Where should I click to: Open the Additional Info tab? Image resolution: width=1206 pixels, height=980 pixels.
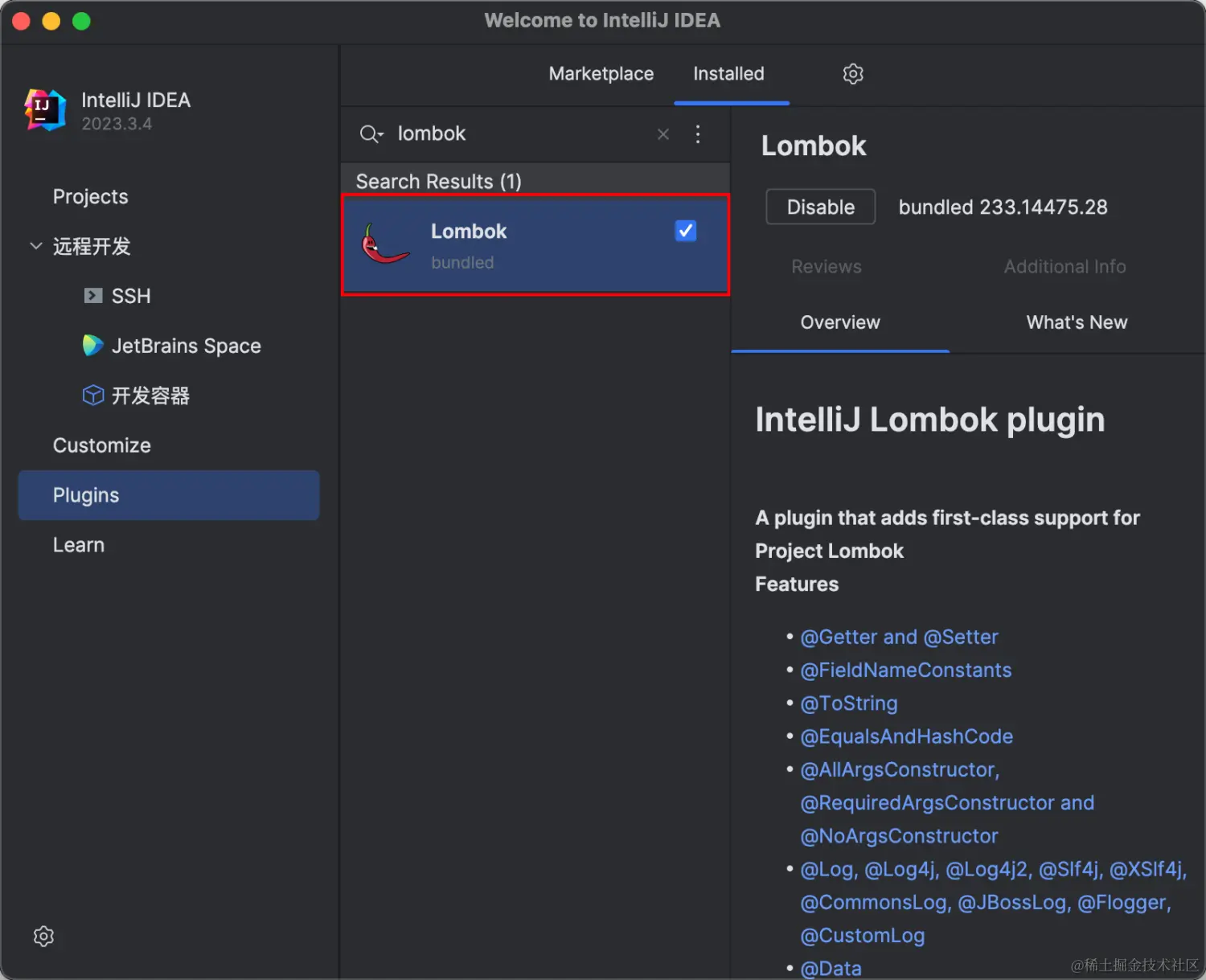click(x=1064, y=267)
